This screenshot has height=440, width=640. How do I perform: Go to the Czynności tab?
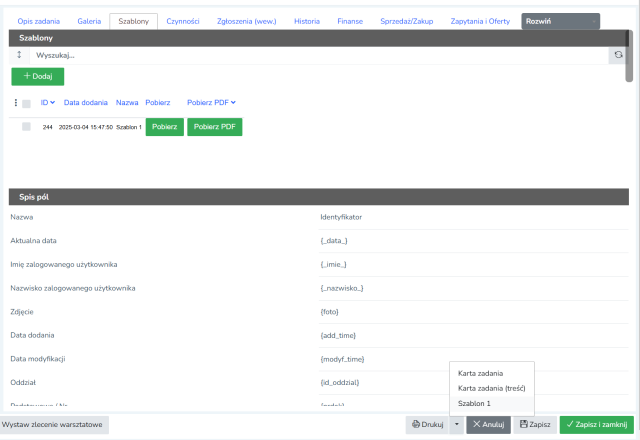(182, 21)
